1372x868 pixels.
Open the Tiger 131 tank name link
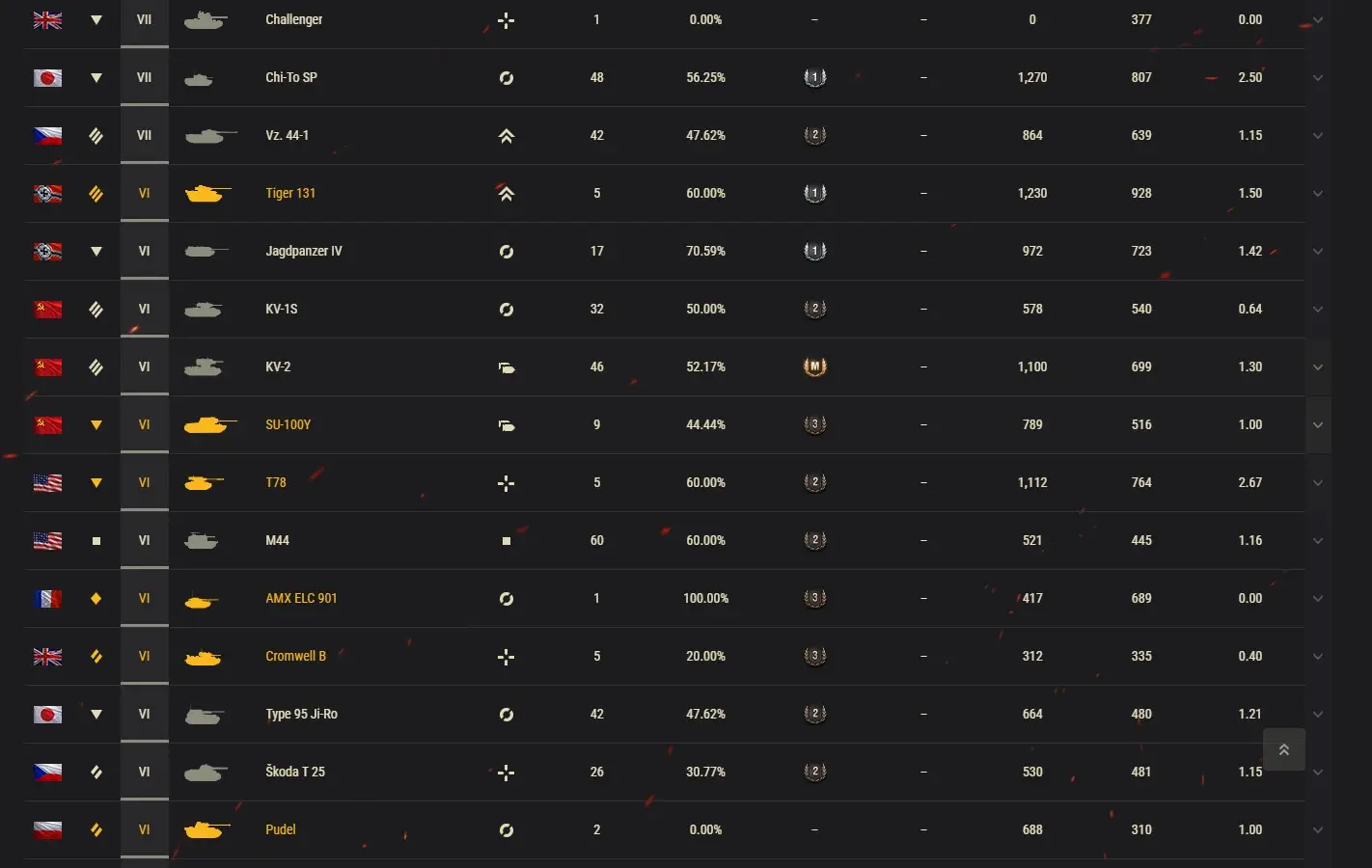tap(290, 193)
